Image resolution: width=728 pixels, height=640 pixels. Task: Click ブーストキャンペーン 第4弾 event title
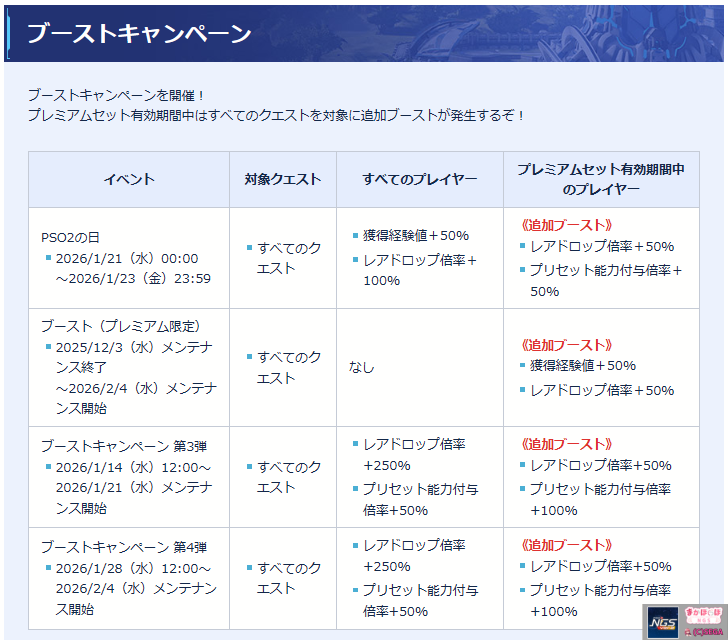coord(125,547)
